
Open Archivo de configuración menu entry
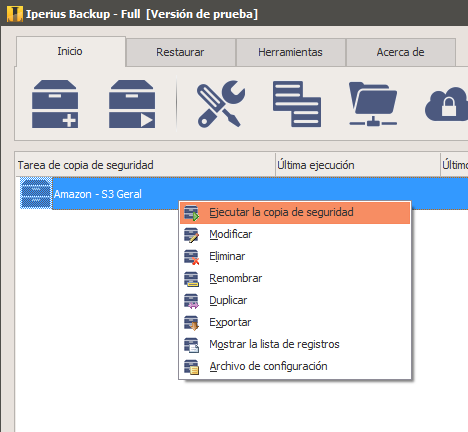(x=295, y=366)
